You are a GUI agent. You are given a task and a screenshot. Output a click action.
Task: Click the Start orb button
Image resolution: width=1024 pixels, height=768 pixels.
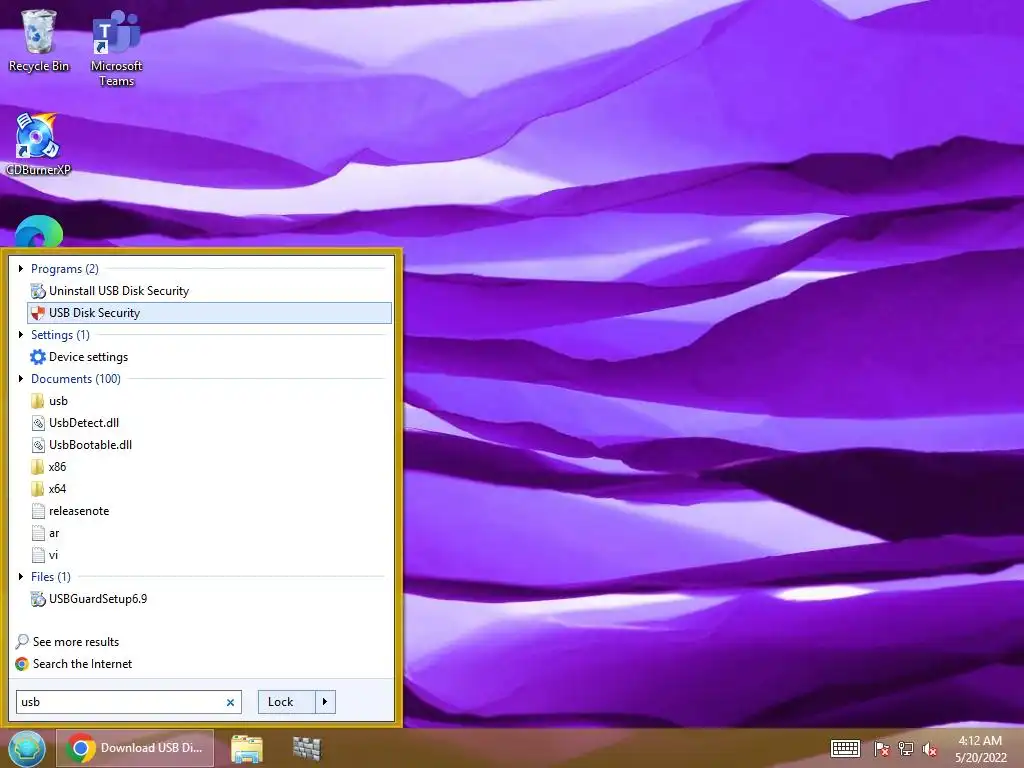(x=27, y=748)
